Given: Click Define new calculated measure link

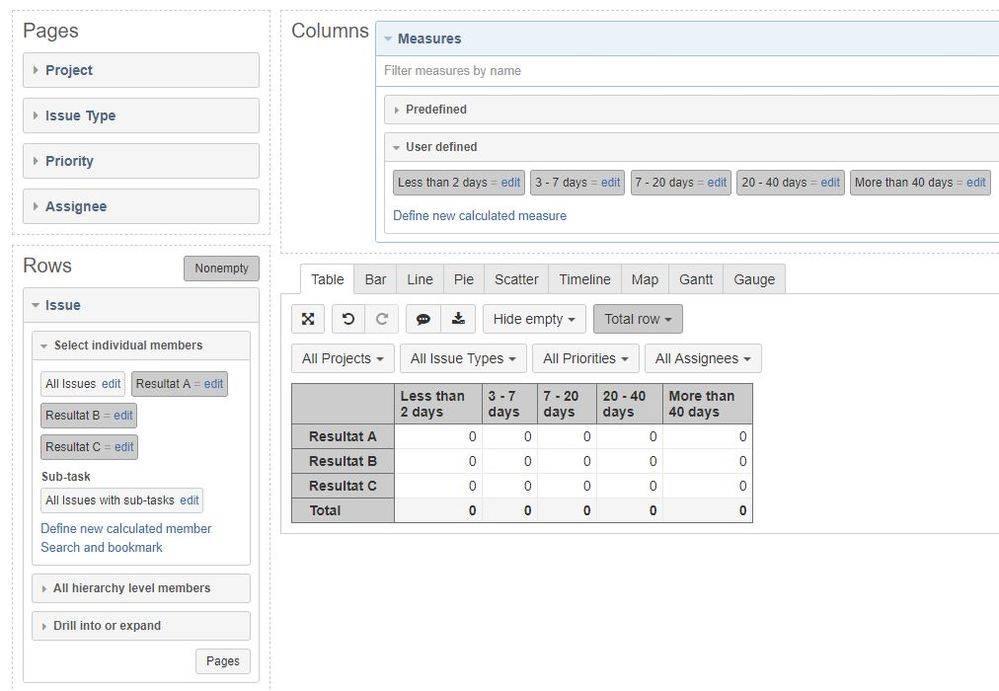Looking at the screenshot, I should tap(480, 216).
